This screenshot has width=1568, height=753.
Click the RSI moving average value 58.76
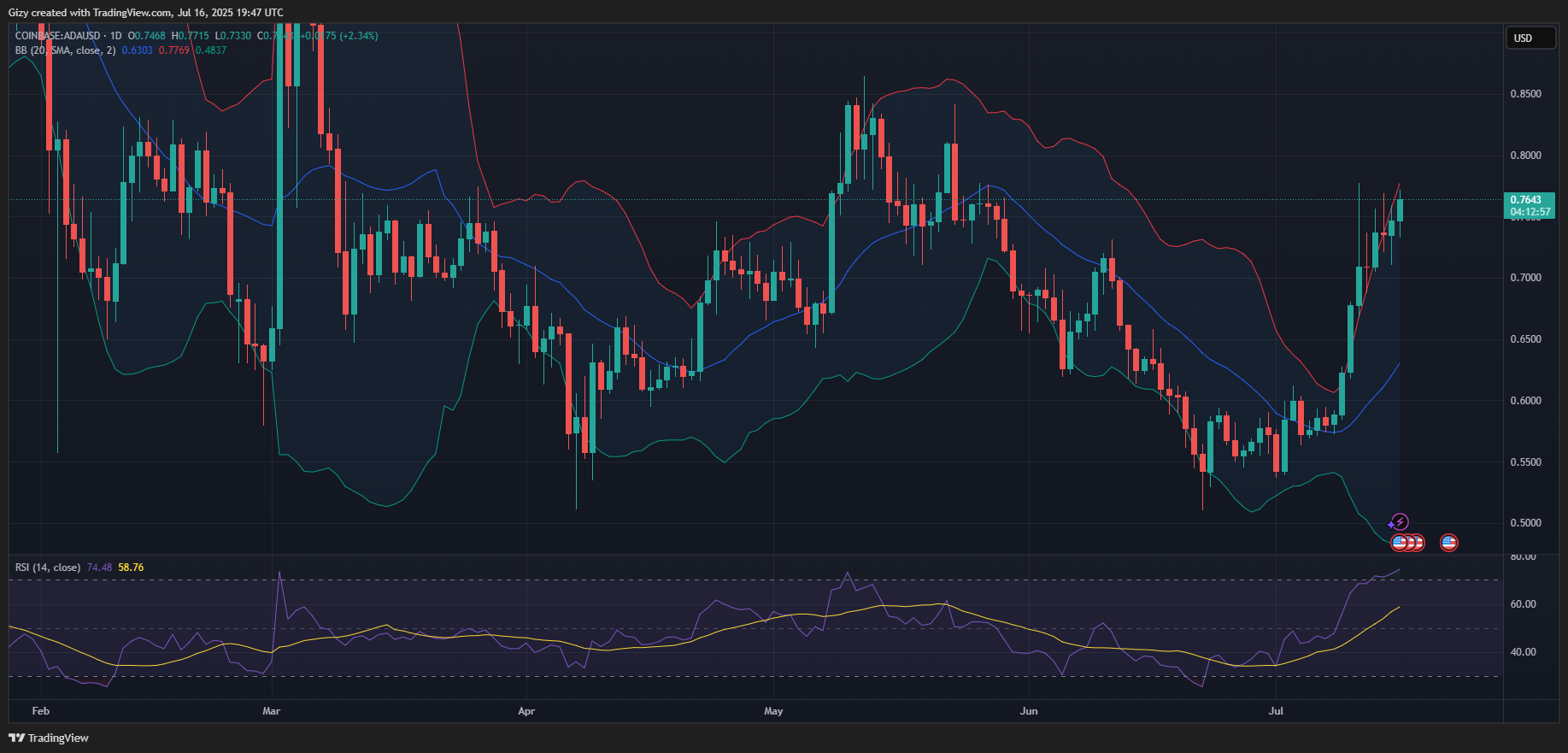click(x=131, y=568)
